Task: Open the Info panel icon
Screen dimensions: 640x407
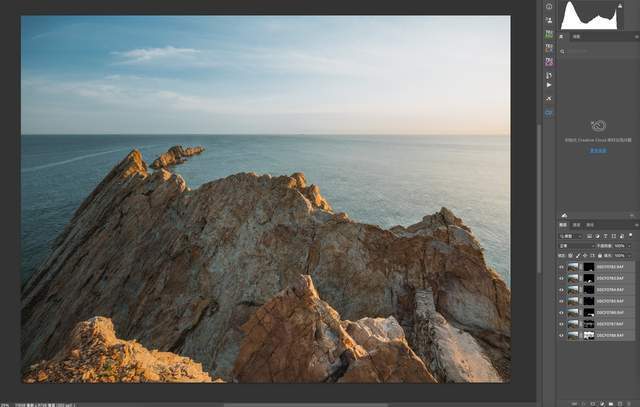Action: point(549,6)
